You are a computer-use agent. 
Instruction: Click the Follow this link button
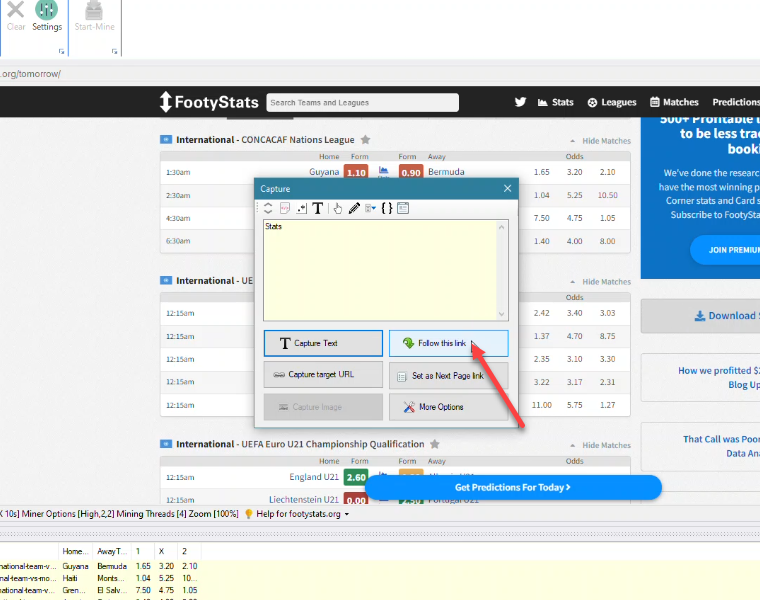[x=448, y=343]
